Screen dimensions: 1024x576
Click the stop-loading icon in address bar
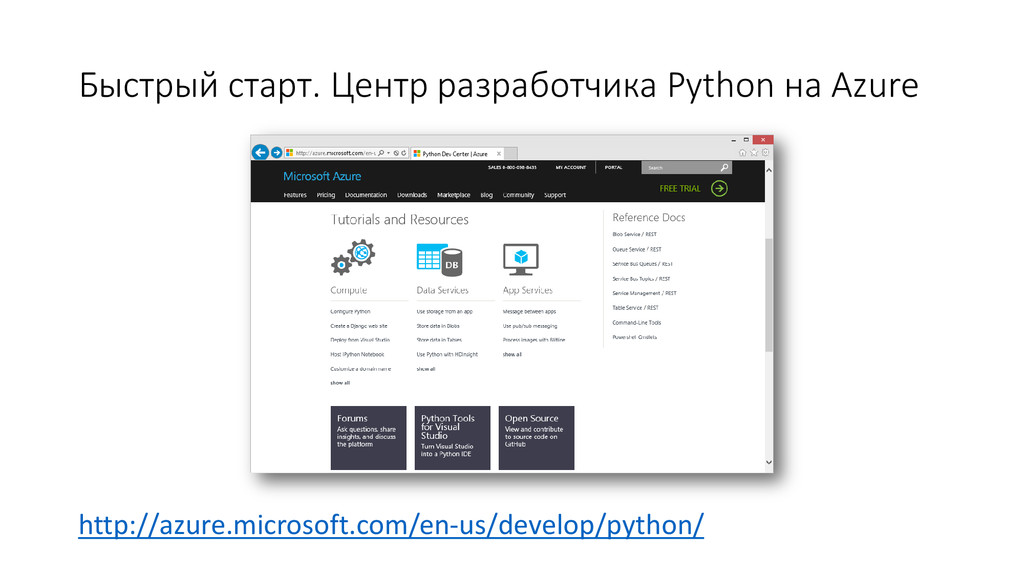(x=396, y=153)
